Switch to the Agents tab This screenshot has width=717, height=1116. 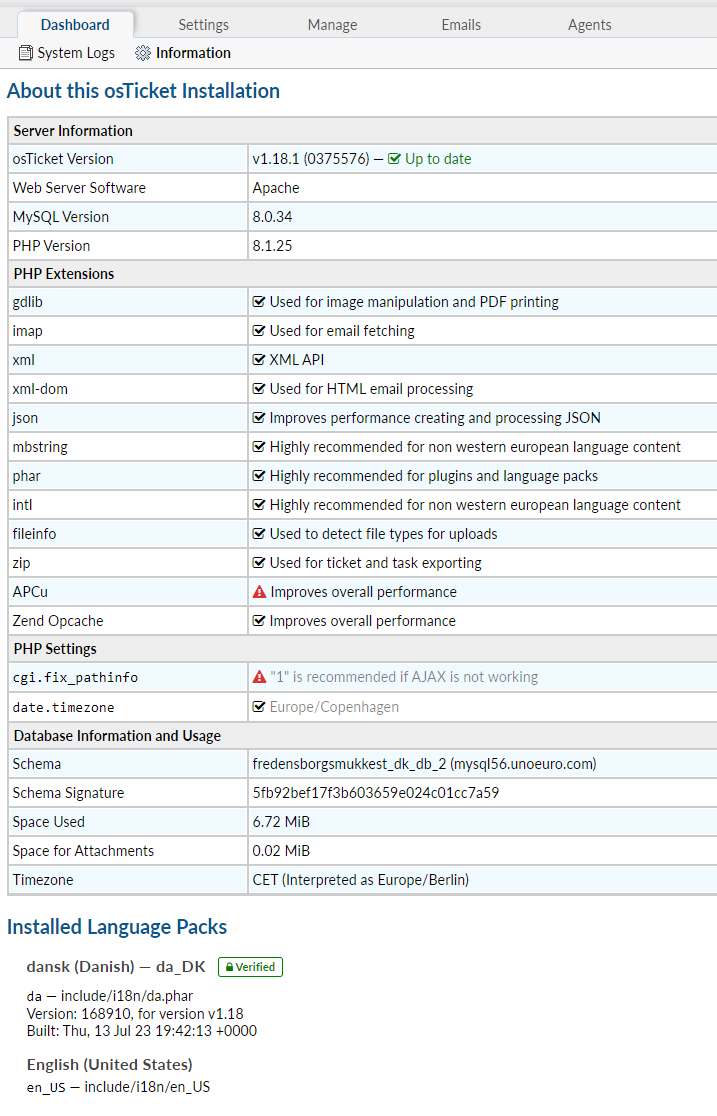tap(590, 25)
